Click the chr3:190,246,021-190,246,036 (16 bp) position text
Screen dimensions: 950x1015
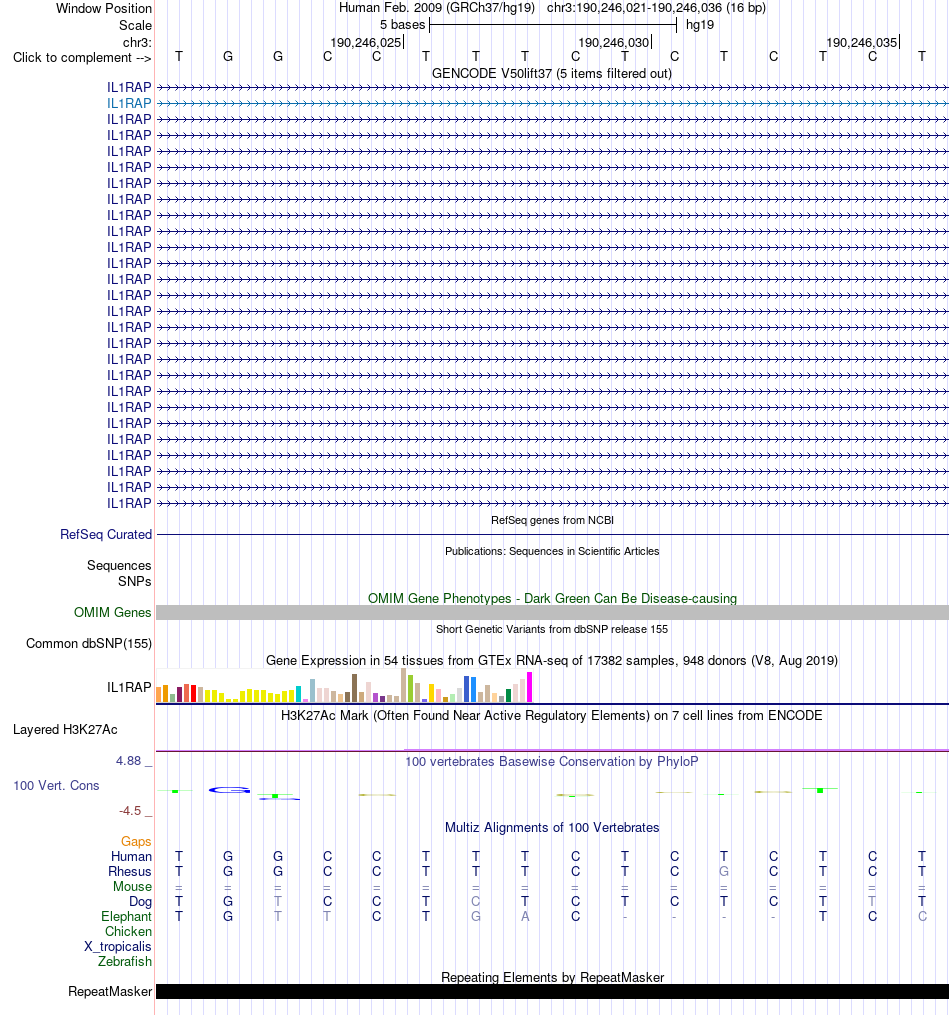[656, 8]
